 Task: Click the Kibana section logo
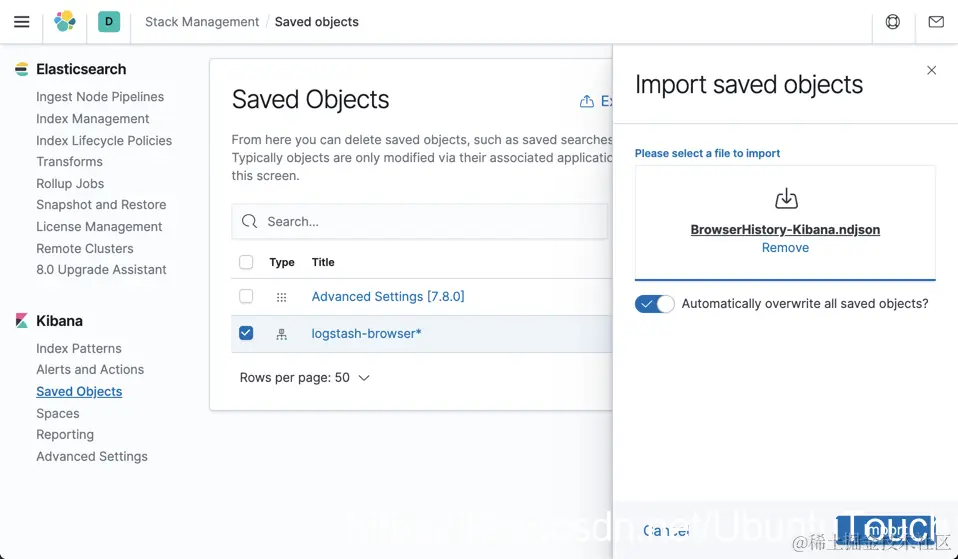point(21,320)
